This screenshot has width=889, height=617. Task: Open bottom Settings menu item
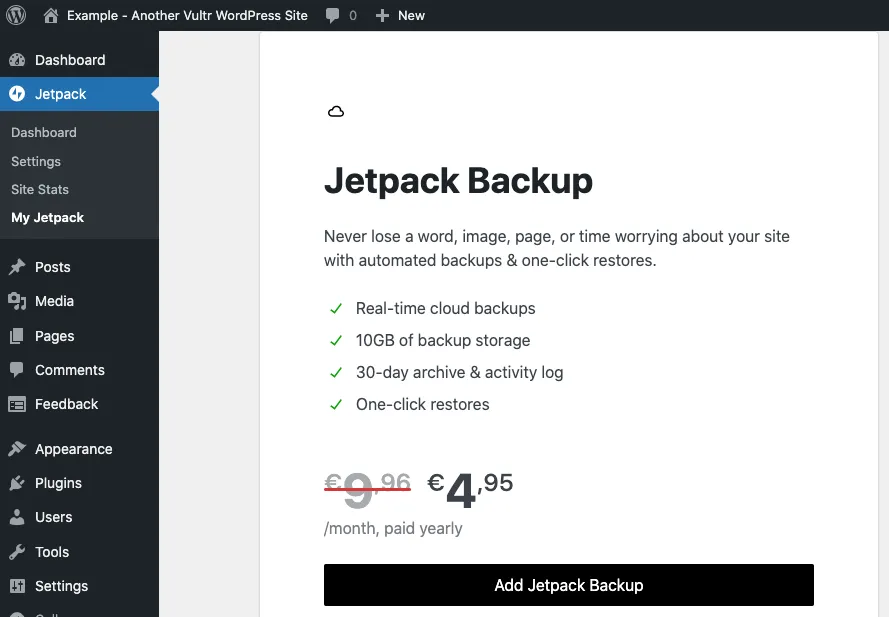[x=79, y=586]
